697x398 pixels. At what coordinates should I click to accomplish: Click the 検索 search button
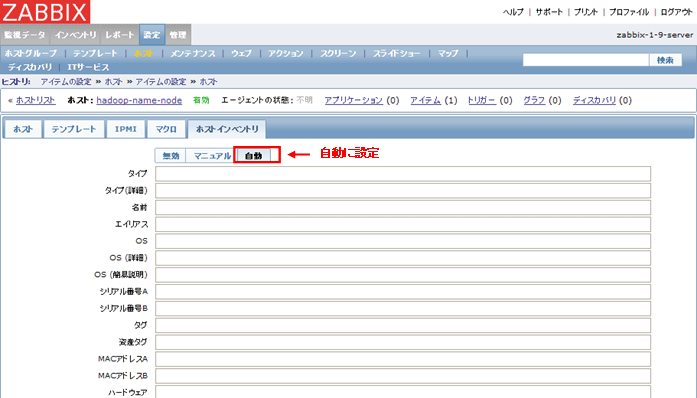(665, 60)
